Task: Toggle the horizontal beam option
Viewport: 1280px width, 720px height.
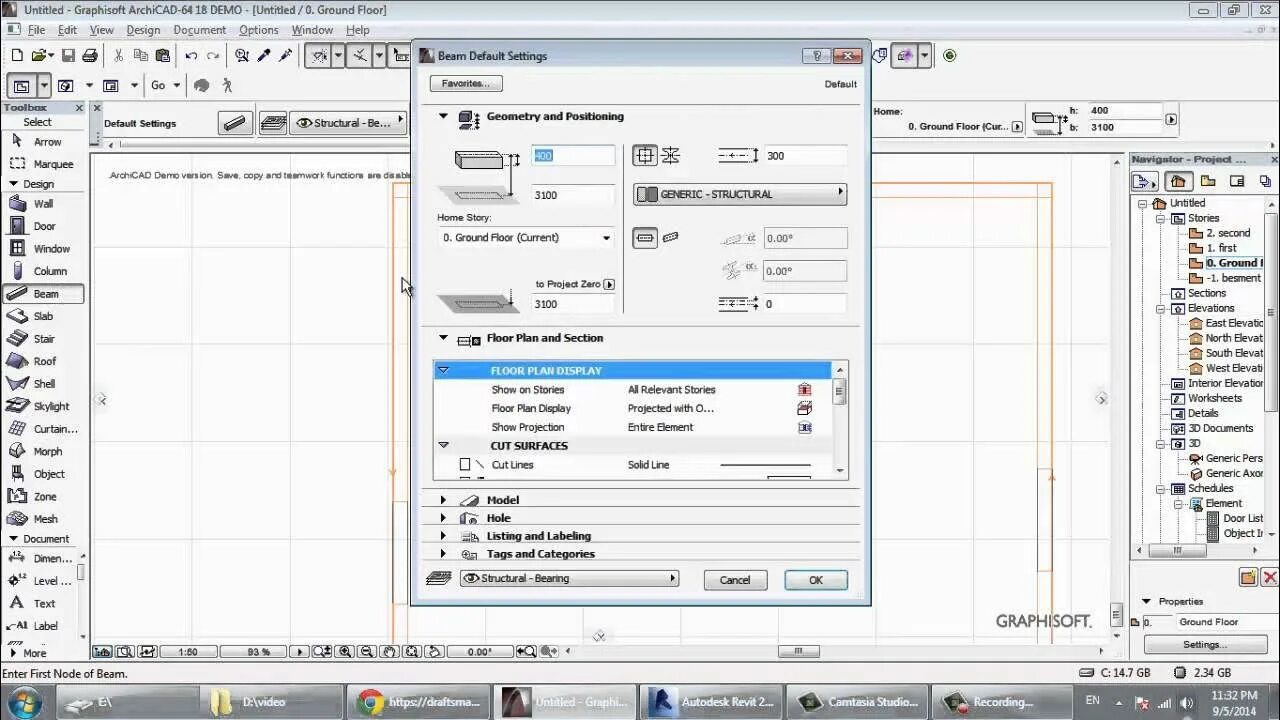Action: click(x=645, y=238)
